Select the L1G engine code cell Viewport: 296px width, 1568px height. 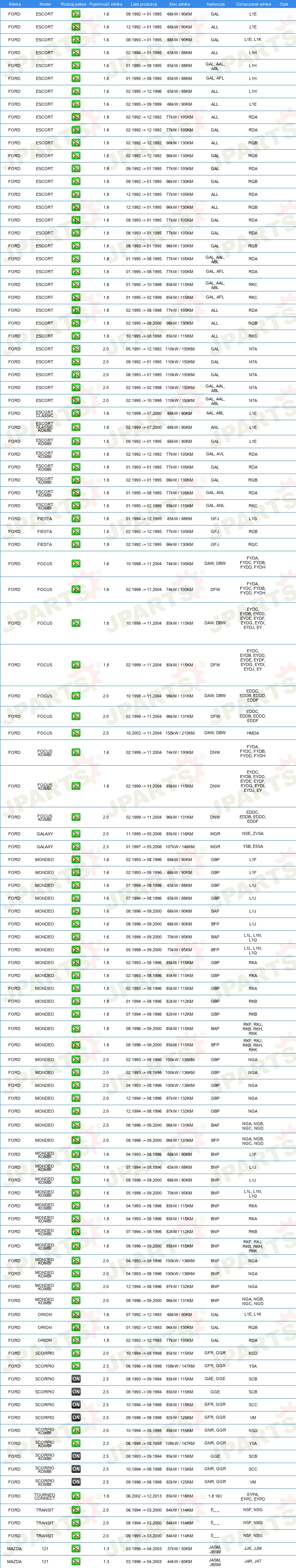click(253, 519)
